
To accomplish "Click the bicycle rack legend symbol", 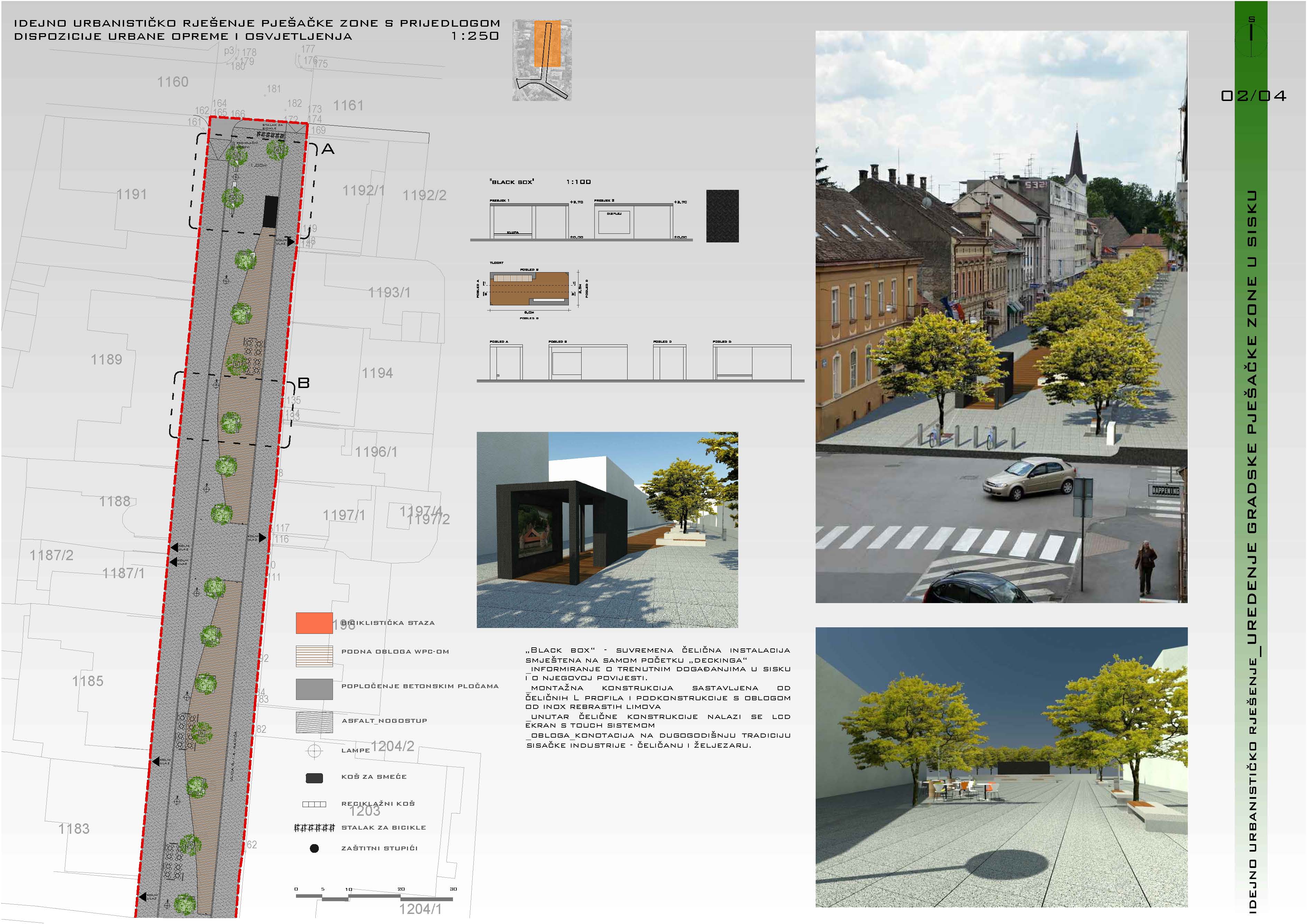I will pos(314,827).
